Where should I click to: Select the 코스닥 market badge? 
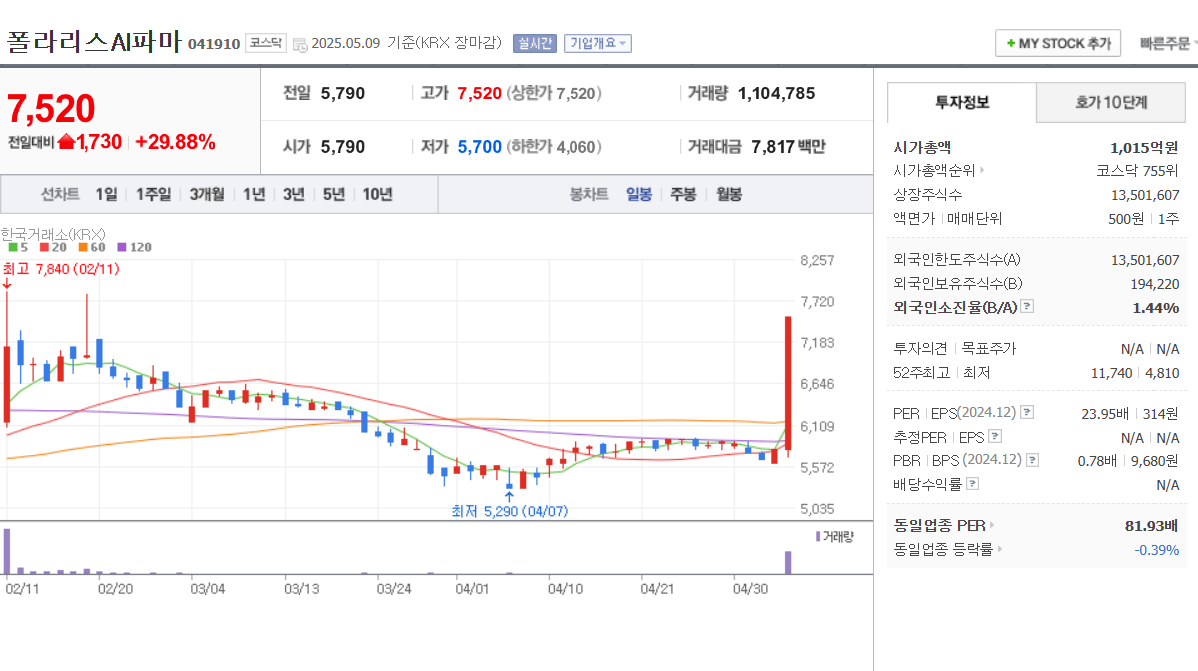click(x=266, y=43)
